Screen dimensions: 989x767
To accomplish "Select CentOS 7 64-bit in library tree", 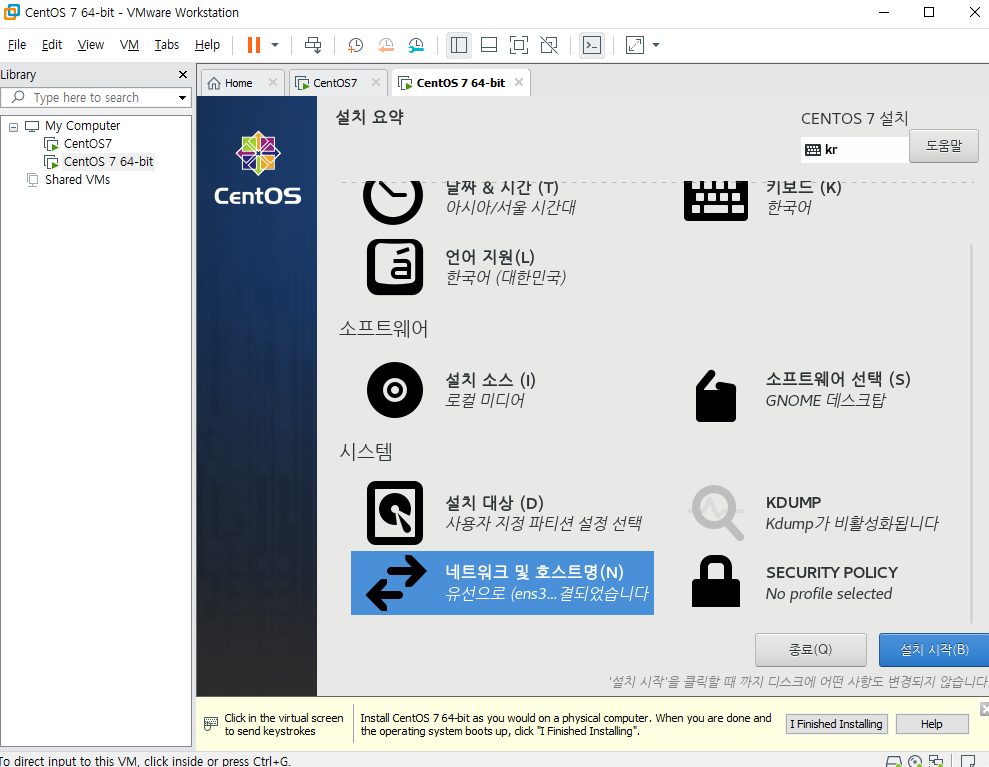I will tap(108, 161).
